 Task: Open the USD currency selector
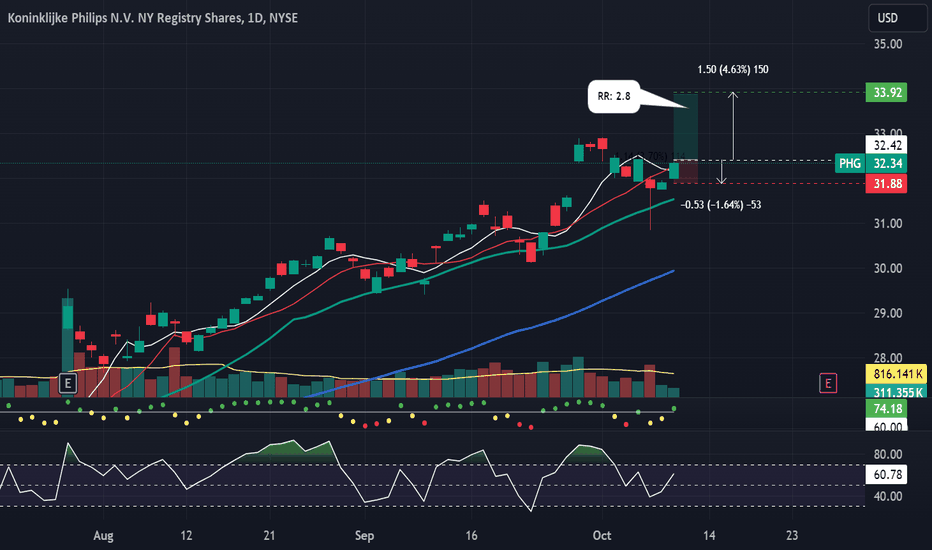tap(897, 18)
